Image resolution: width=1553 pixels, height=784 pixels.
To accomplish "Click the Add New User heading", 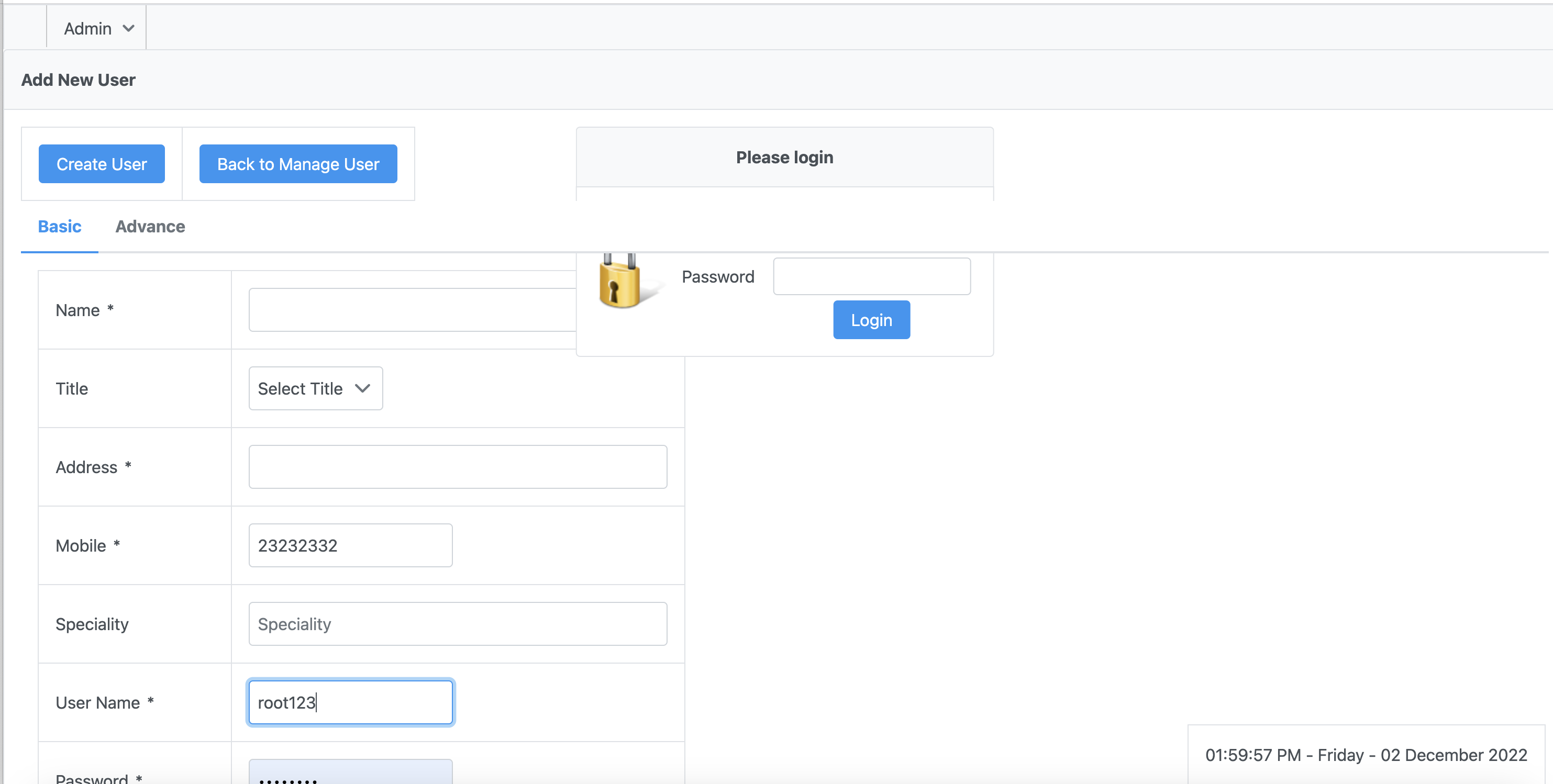I will click(78, 80).
